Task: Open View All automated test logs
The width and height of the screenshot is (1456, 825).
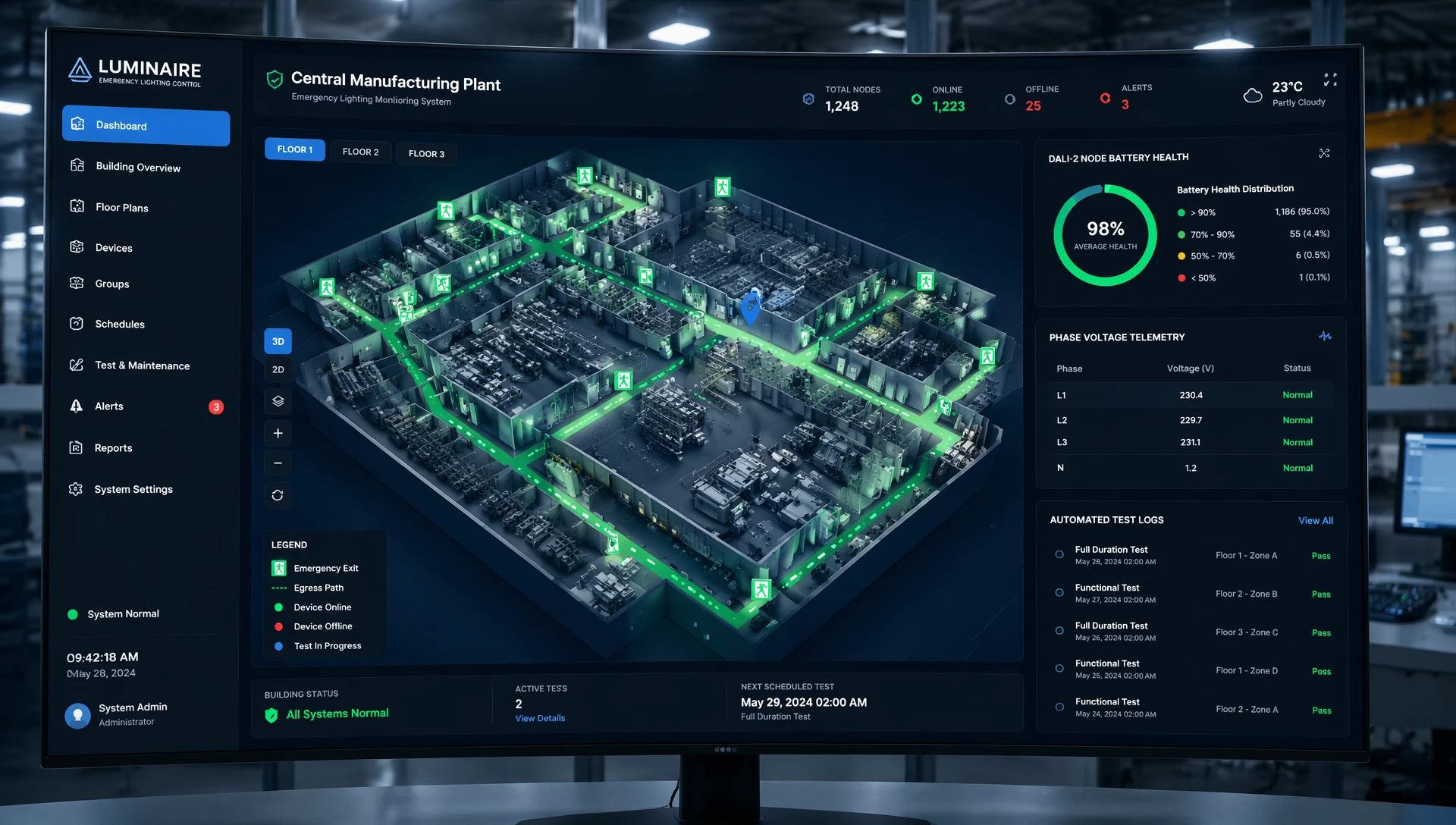Action: (x=1316, y=521)
